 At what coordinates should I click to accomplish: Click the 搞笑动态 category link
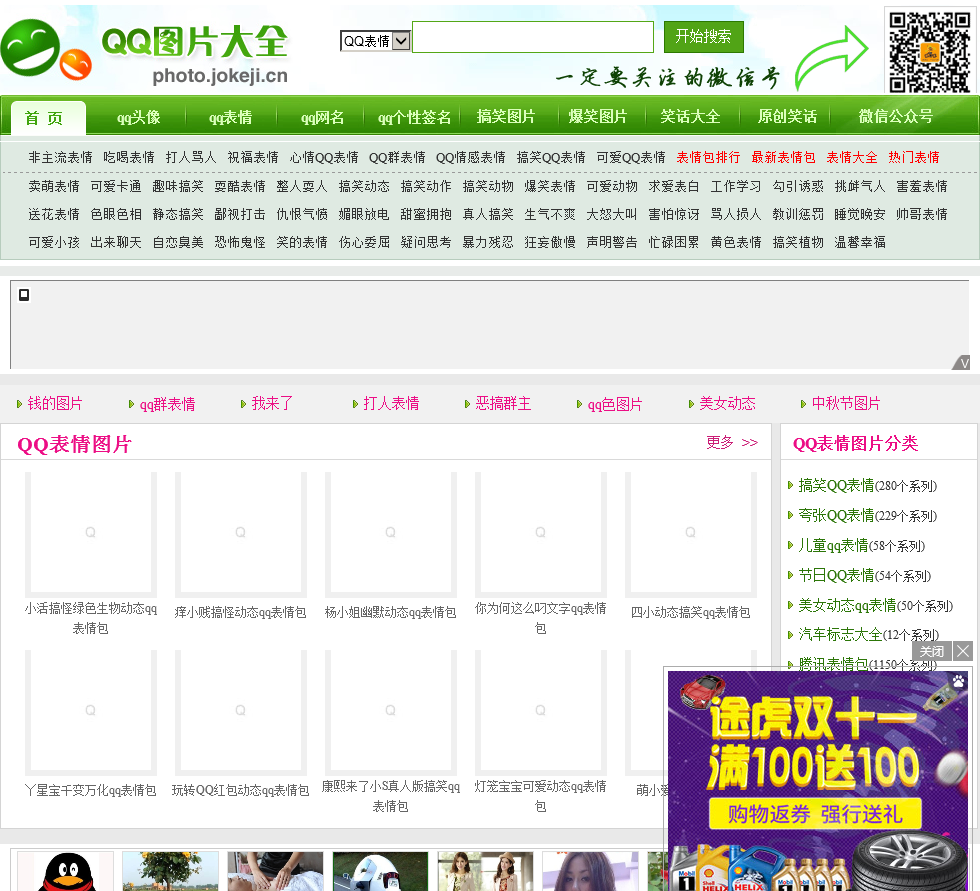pos(364,186)
